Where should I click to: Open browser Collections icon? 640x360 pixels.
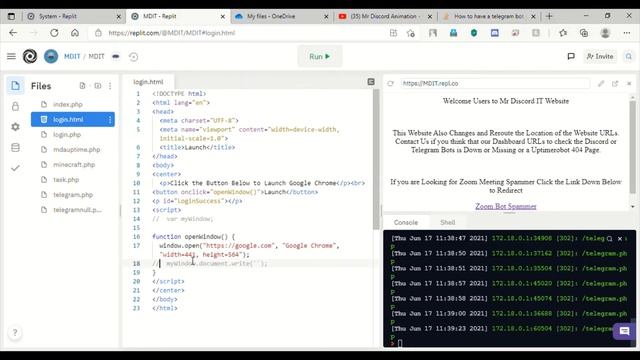point(584,33)
